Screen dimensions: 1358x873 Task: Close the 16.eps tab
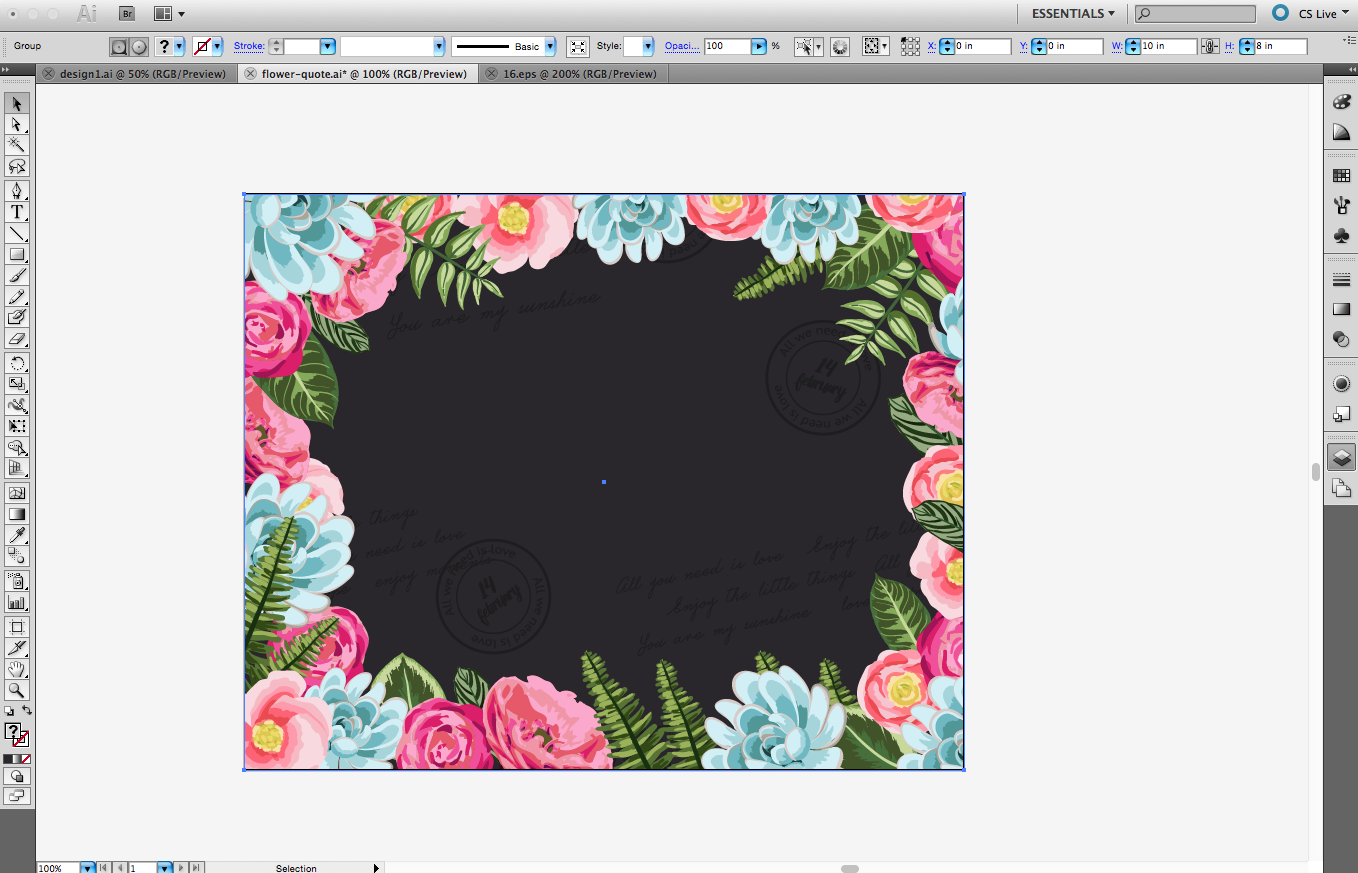click(x=490, y=74)
